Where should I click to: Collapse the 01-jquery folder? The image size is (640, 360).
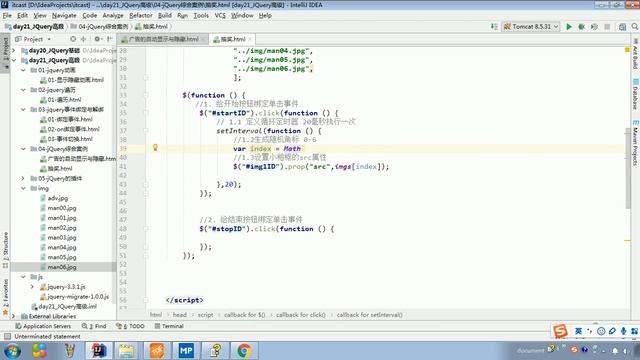[x=23, y=70]
